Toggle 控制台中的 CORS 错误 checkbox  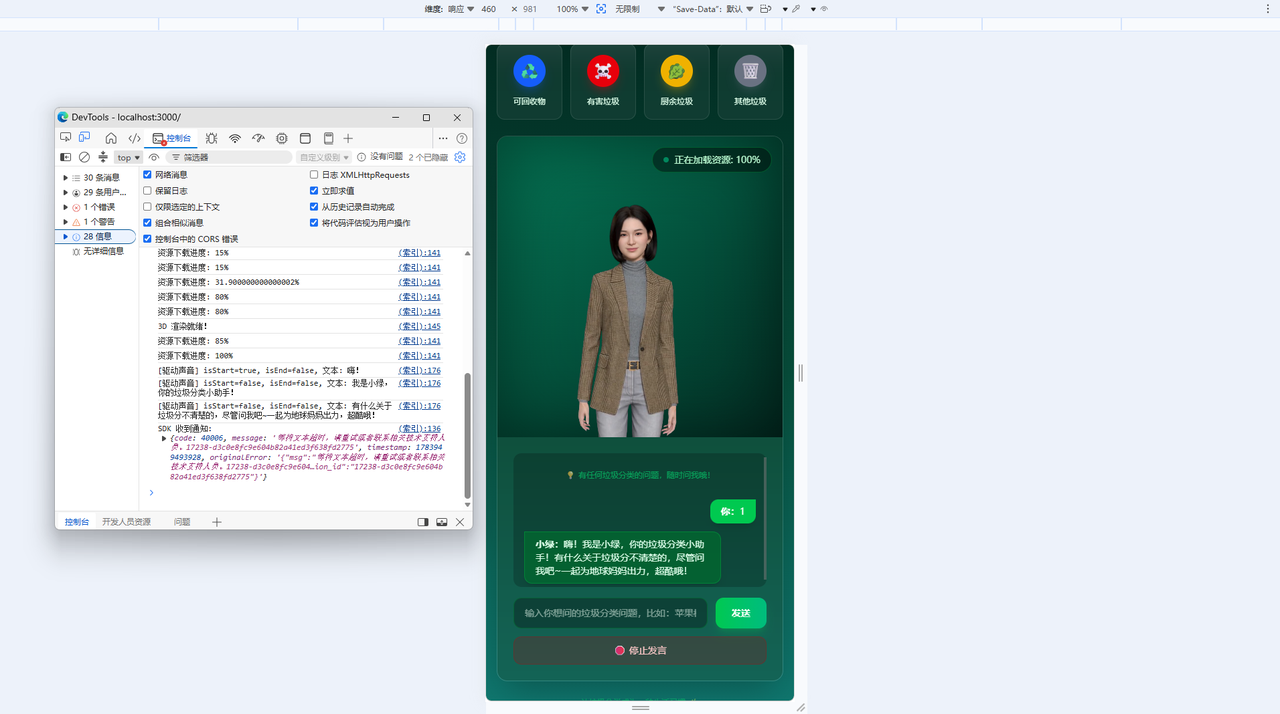click(148, 239)
